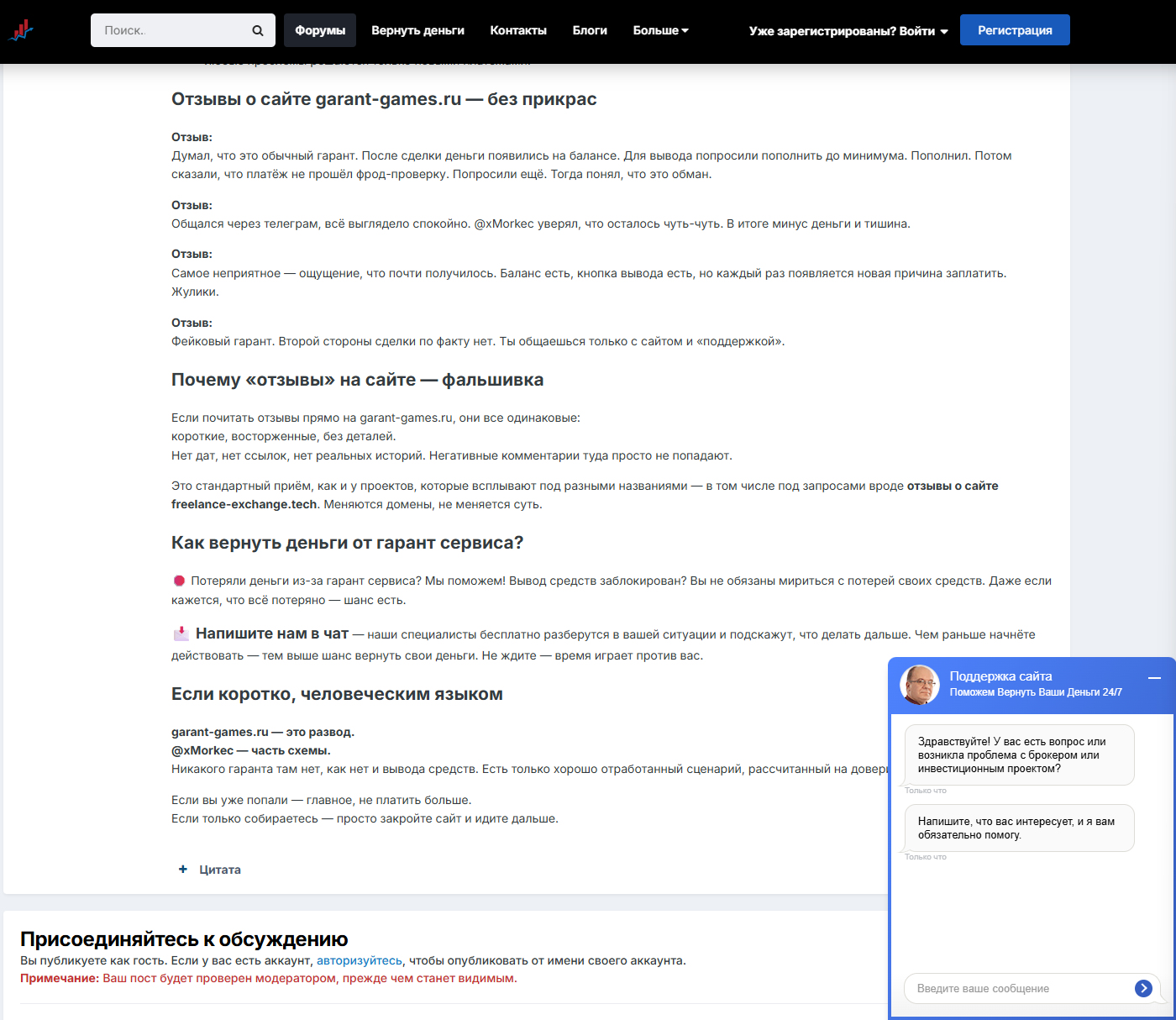Click the line 'garant-games.ru — это развод.'

[263, 732]
